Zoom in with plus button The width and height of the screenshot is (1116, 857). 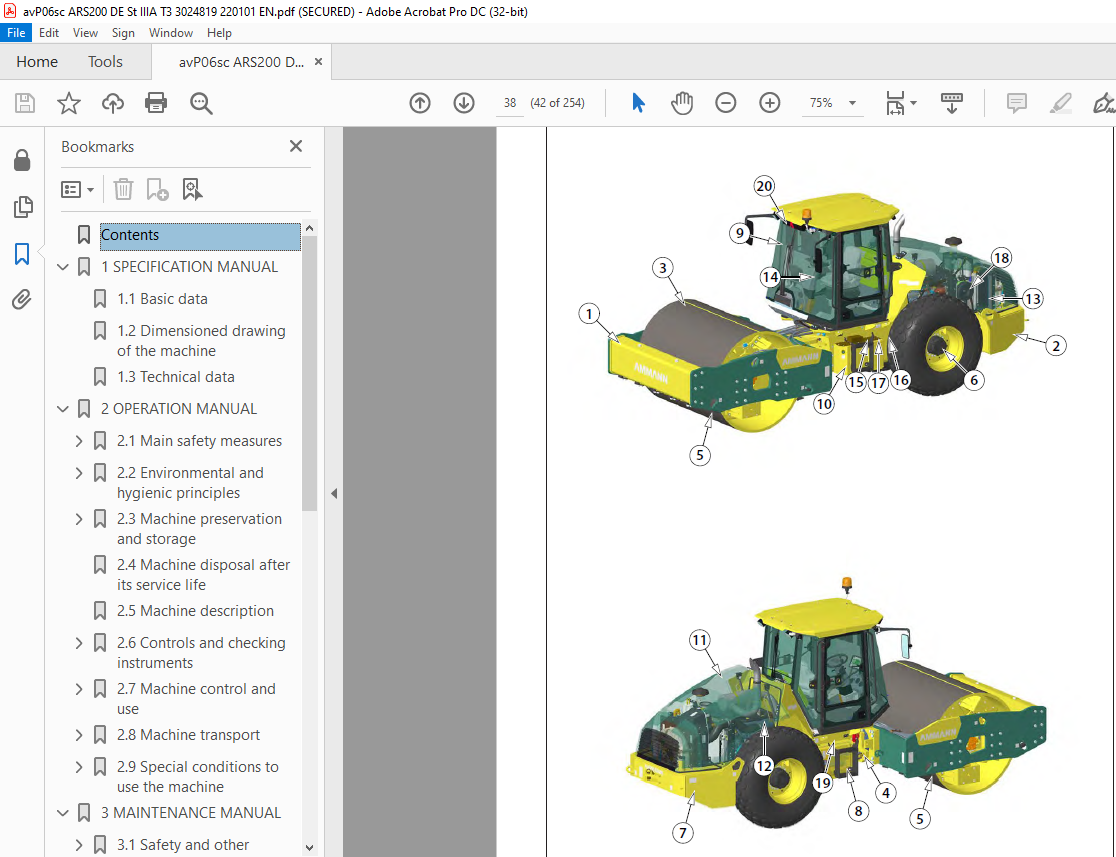[769, 103]
